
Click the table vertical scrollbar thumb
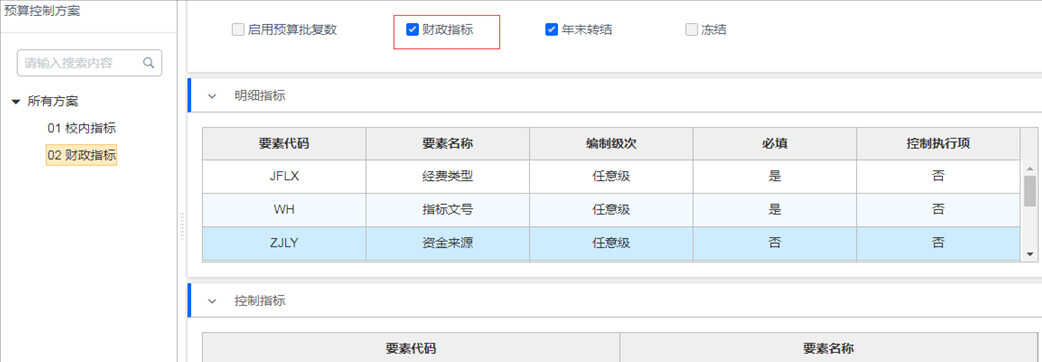click(1030, 191)
